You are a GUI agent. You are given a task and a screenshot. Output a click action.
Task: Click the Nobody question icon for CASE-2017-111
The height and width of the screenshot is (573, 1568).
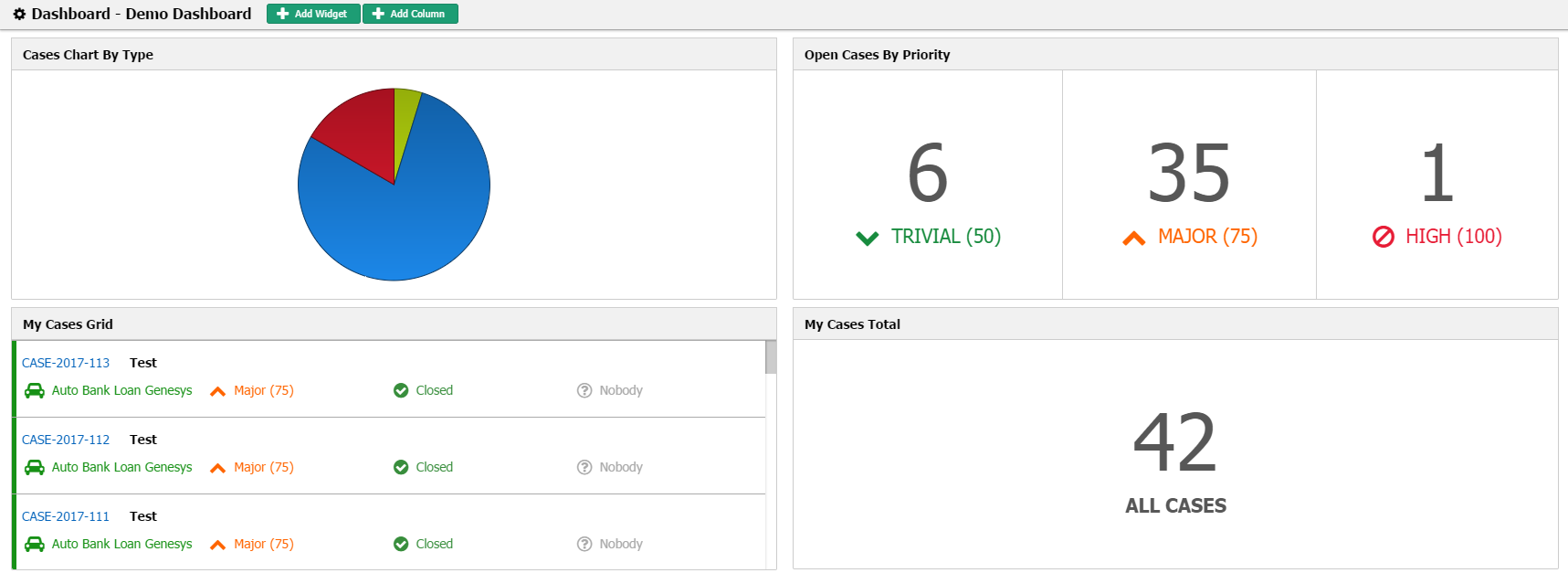point(584,544)
